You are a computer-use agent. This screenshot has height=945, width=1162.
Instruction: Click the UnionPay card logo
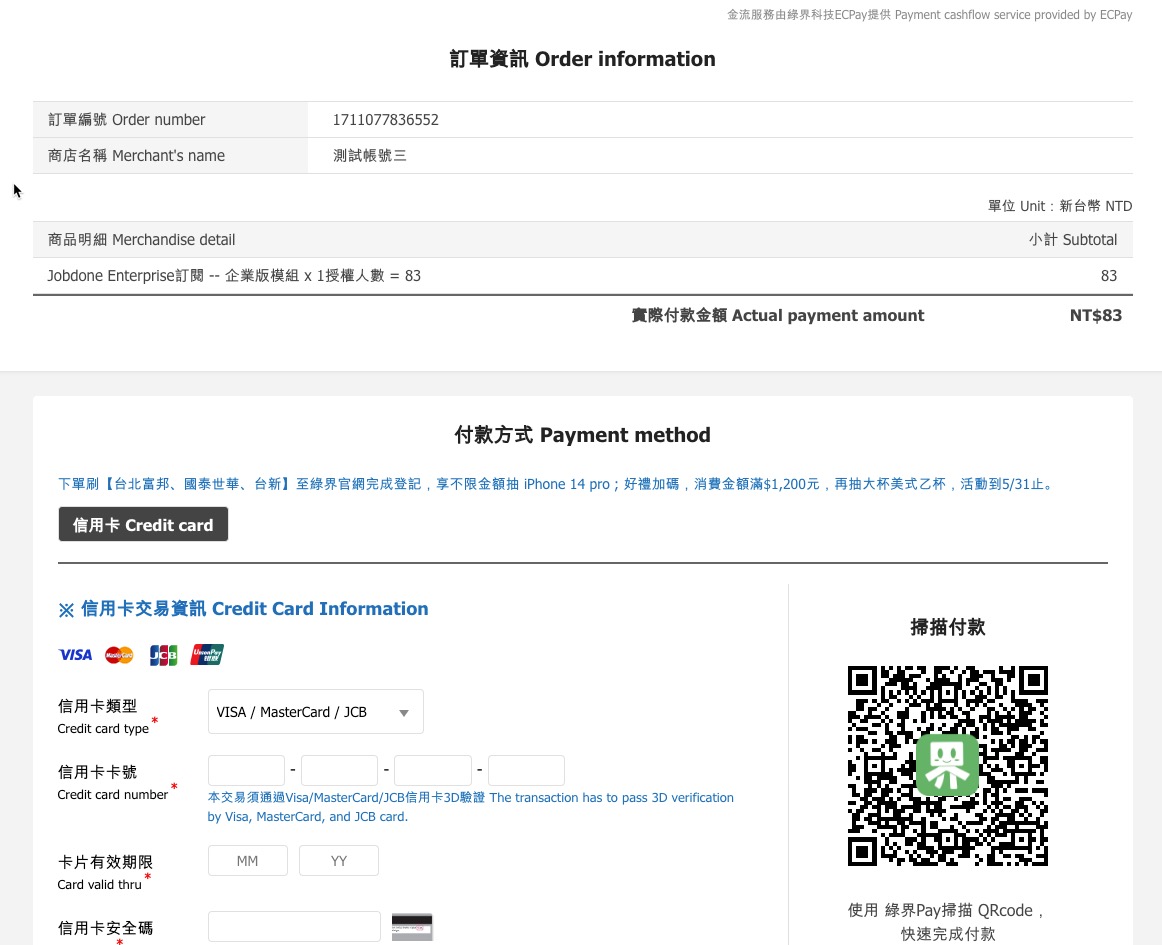click(x=207, y=654)
